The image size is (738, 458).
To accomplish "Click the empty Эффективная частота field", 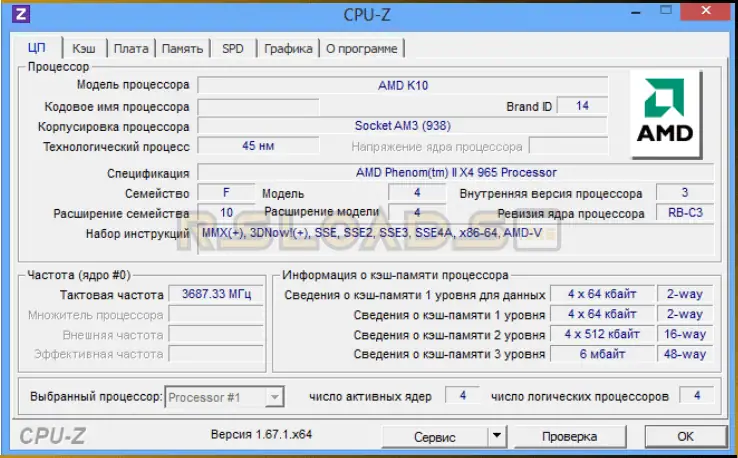I will pyautogui.click(x=216, y=354).
